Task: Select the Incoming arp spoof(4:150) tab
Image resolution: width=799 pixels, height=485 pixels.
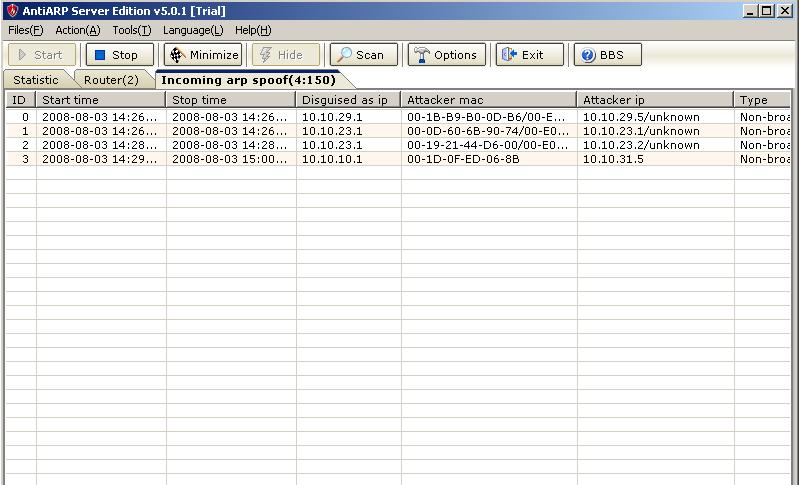Action: 248,80
